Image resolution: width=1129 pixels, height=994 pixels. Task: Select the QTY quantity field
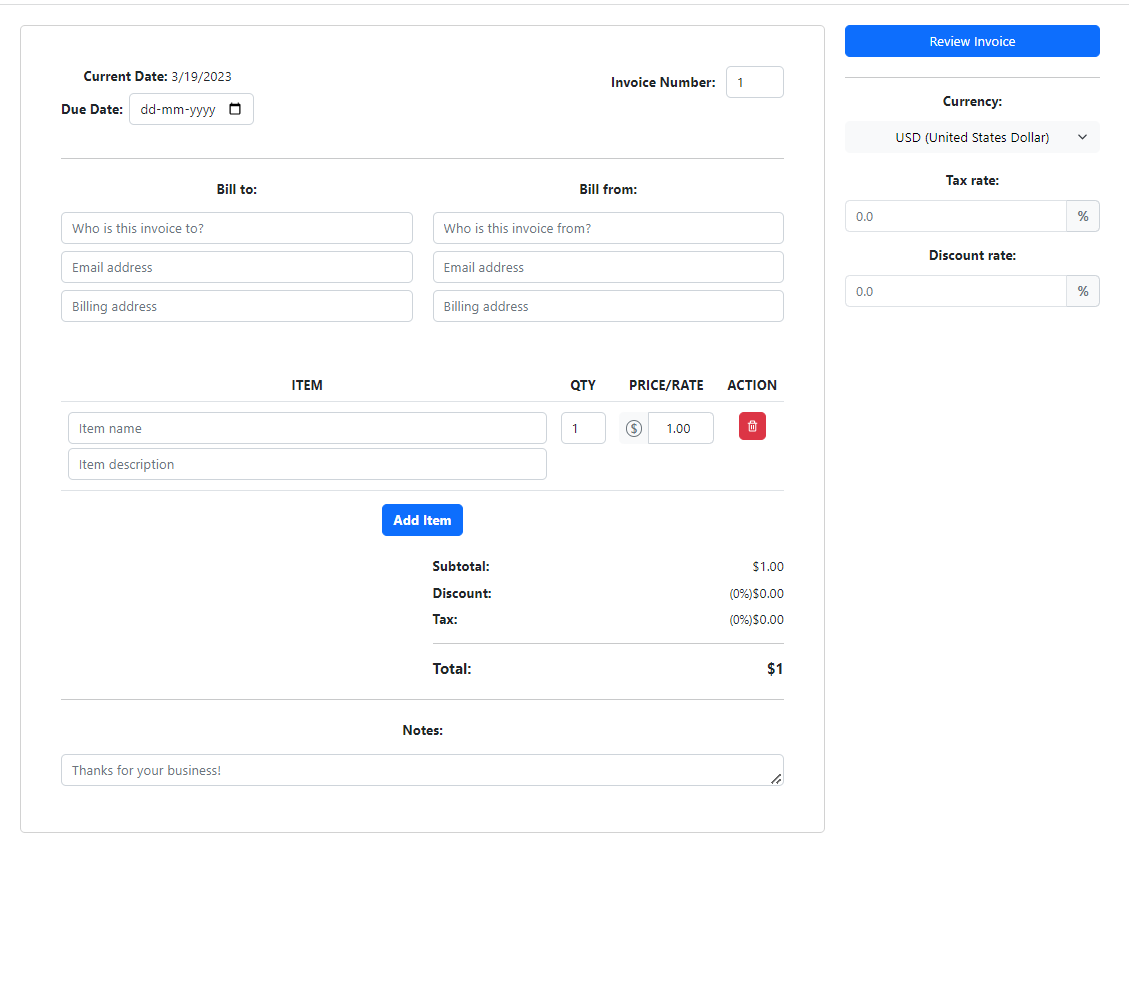coord(582,428)
